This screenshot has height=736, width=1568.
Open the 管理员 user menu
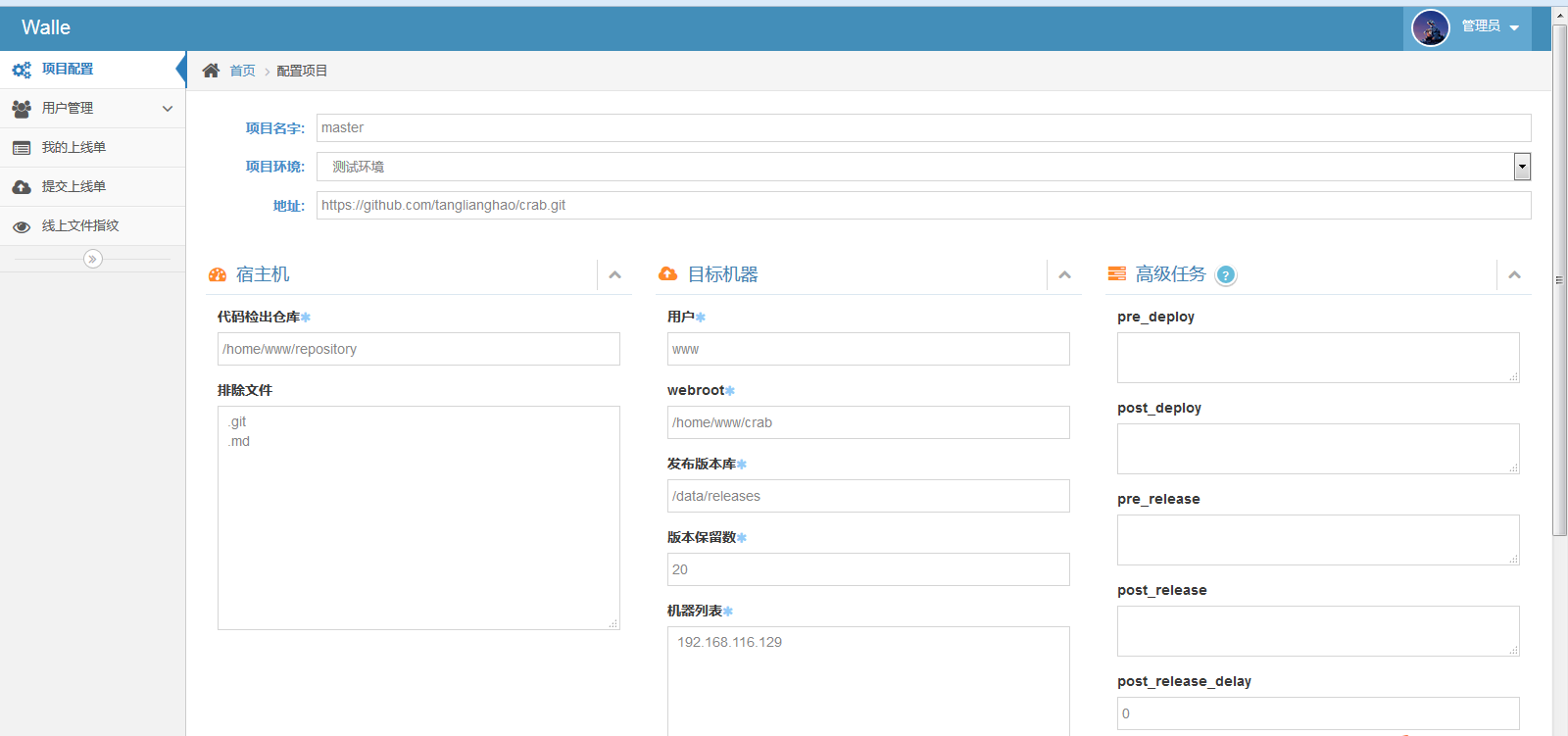(x=1490, y=26)
